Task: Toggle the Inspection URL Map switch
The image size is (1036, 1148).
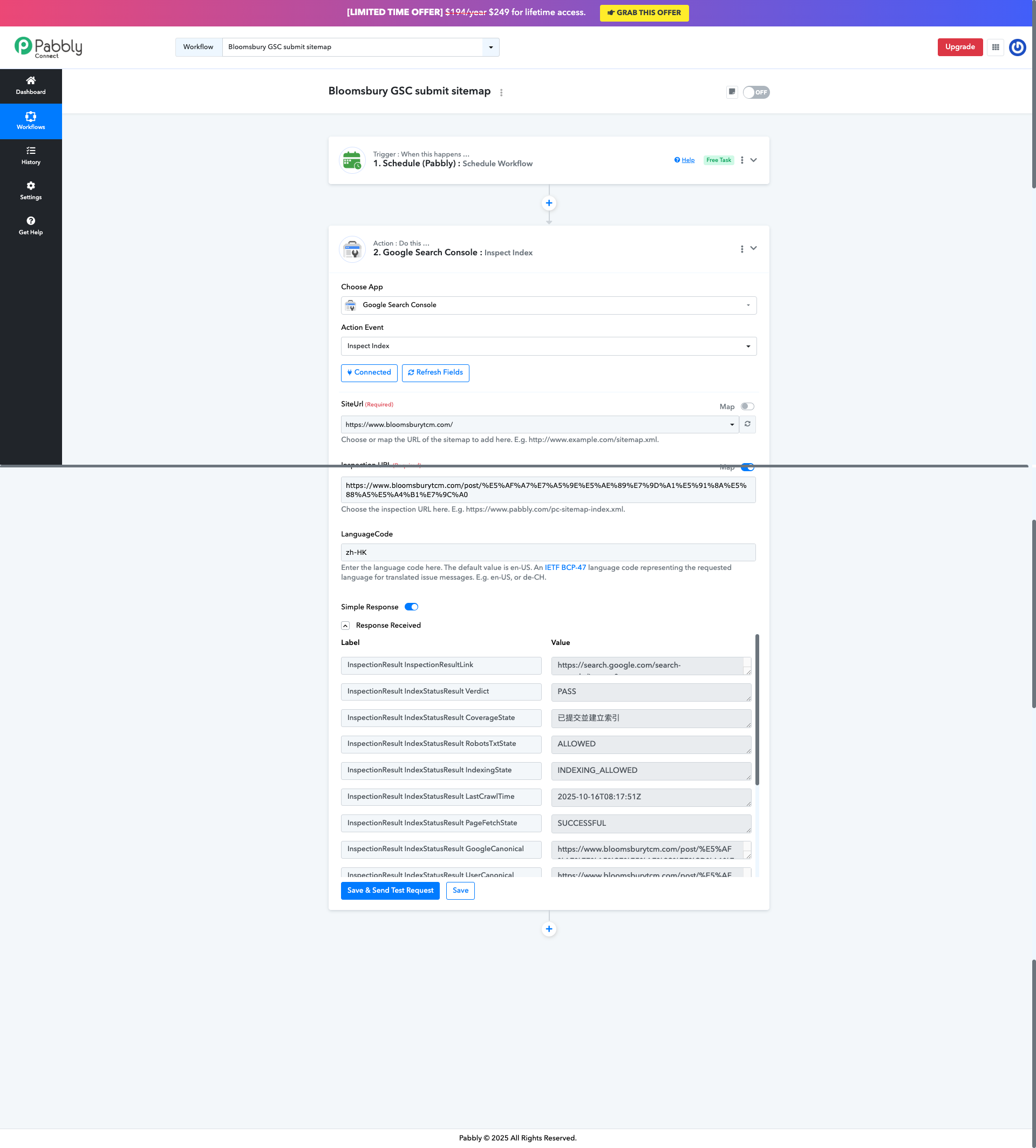Action: point(747,467)
